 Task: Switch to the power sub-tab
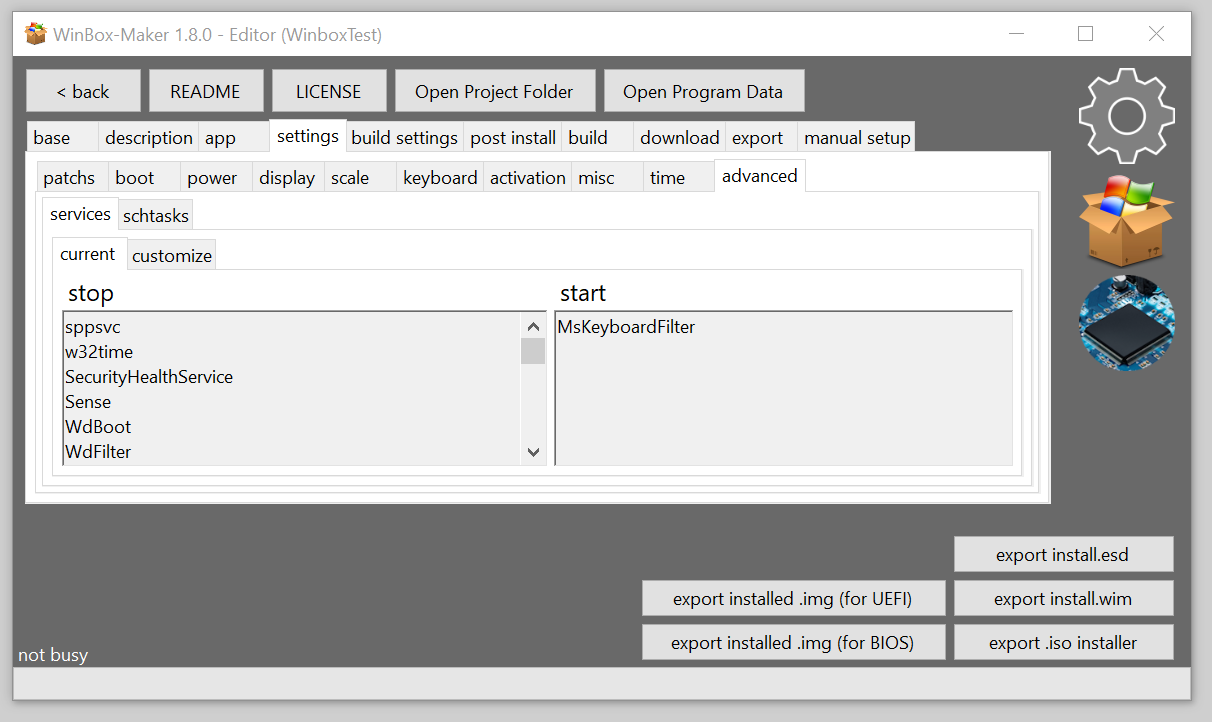pos(216,177)
